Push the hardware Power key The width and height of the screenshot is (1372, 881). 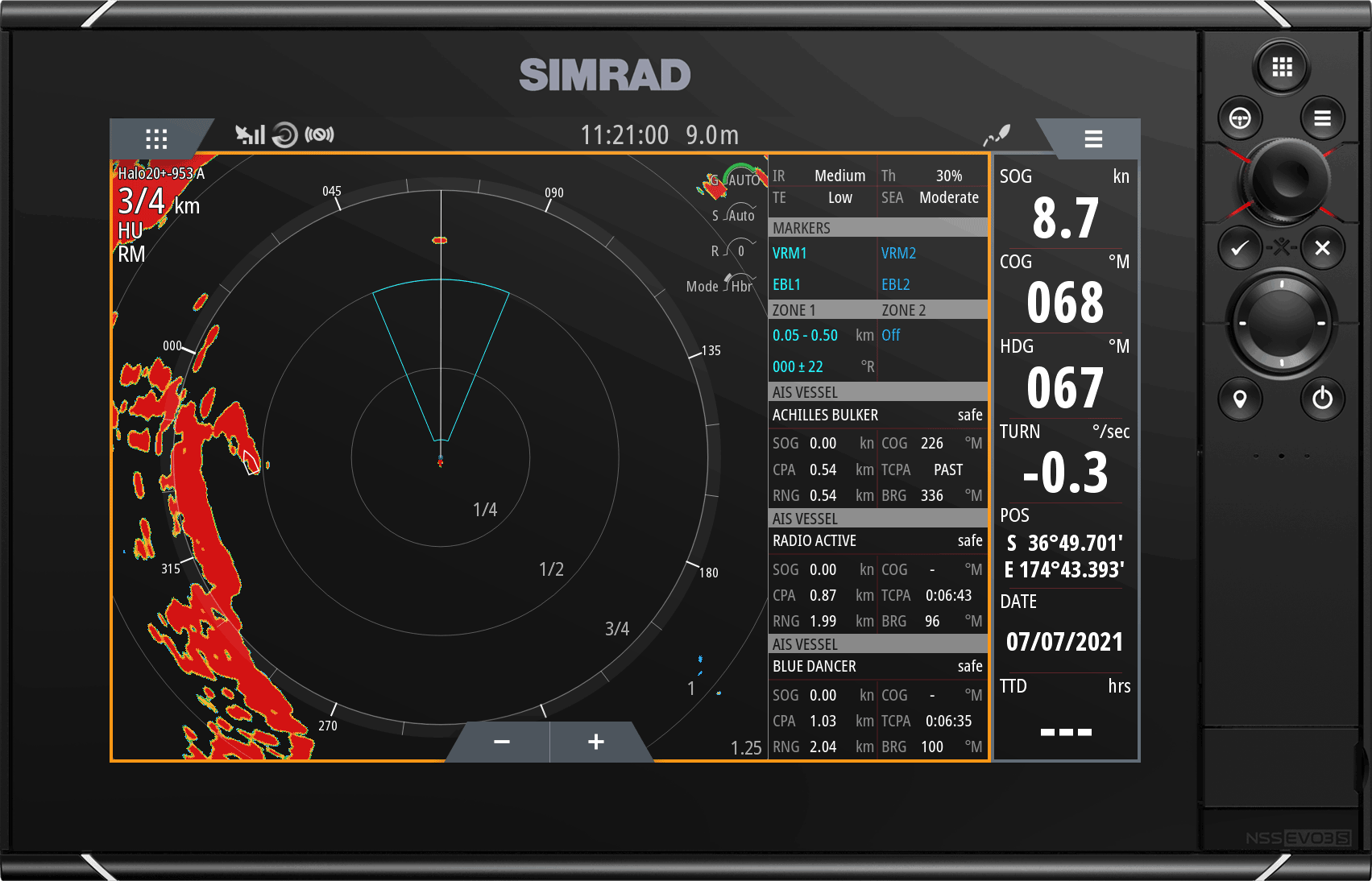coord(1322,399)
